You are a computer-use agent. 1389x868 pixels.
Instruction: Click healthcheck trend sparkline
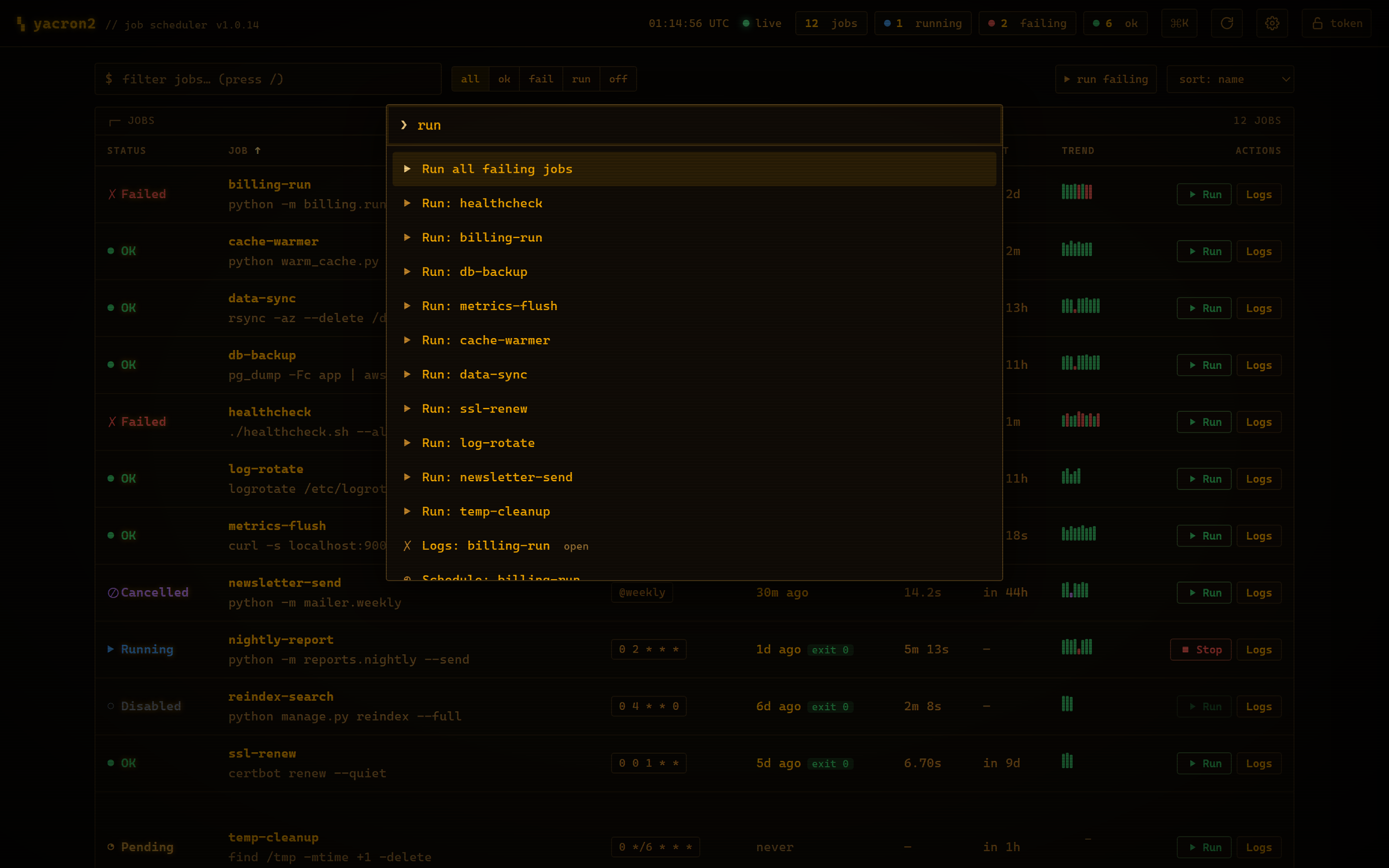coord(1080,419)
